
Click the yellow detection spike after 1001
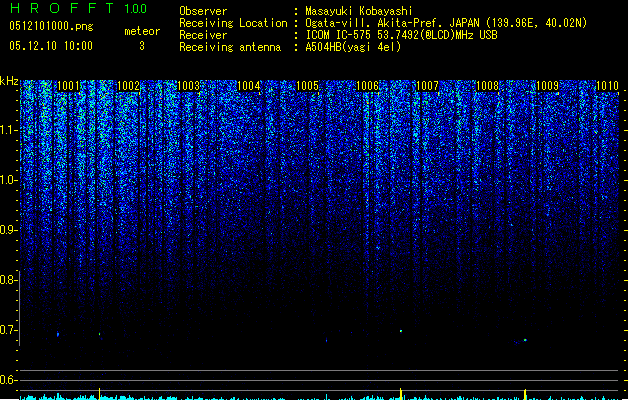[x=99, y=394]
